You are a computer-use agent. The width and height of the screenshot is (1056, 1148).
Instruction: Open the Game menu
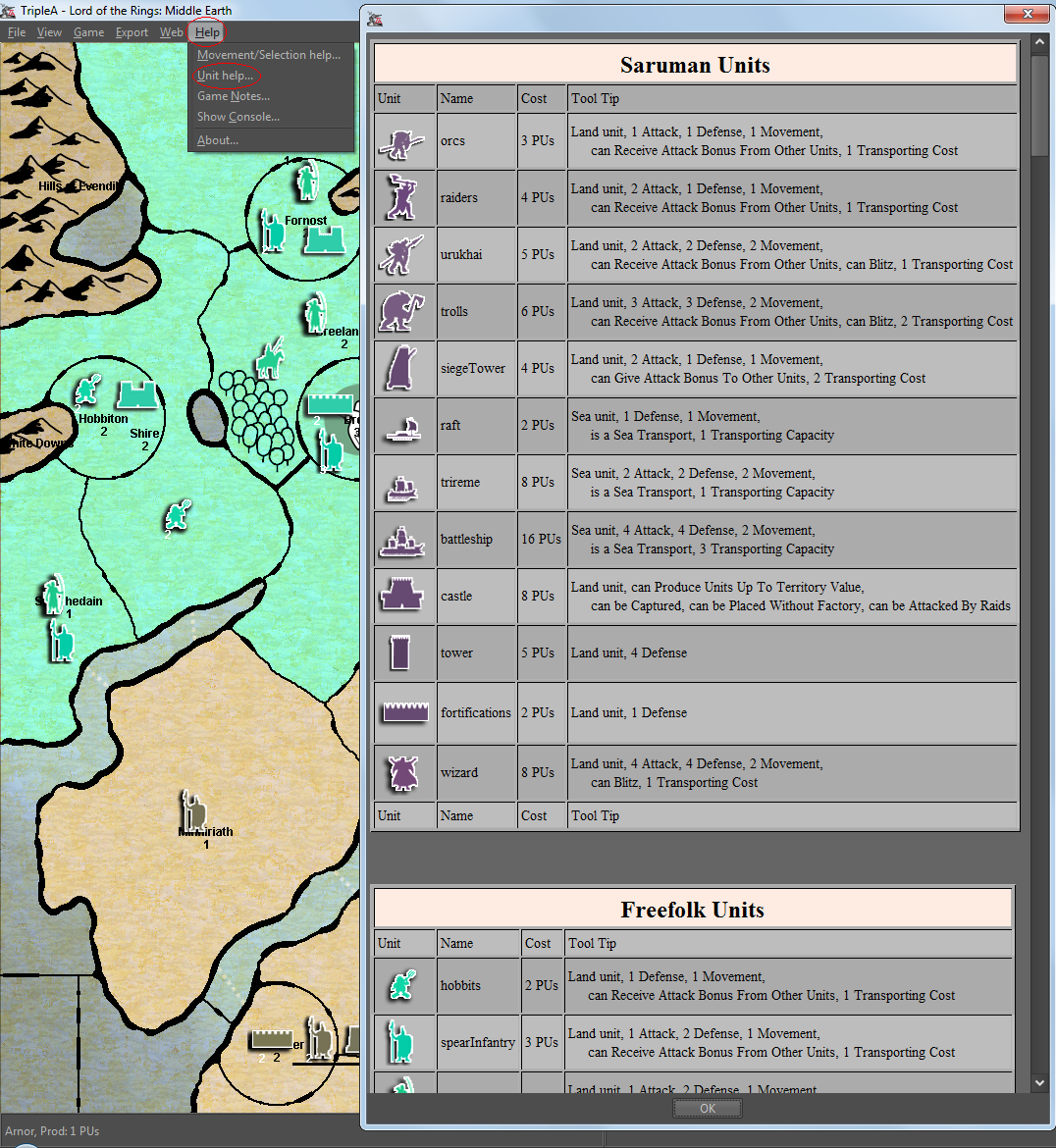tap(88, 32)
